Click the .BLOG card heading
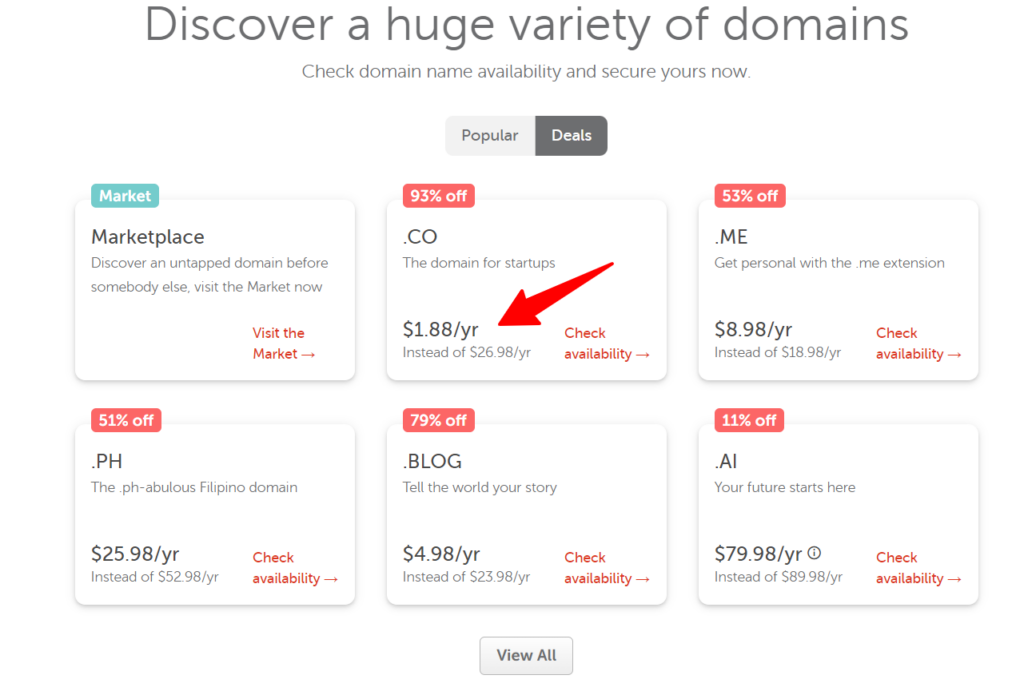This screenshot has height=691, width=1024. pyautogui.click(x=432, y=461)
